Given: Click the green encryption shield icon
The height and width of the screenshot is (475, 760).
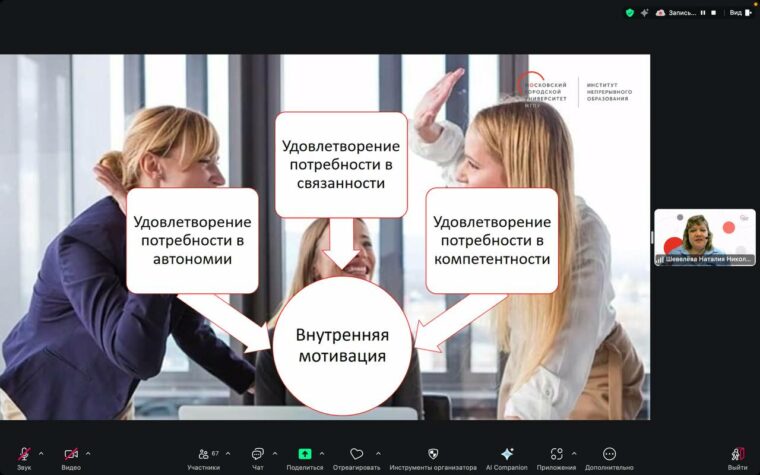Looking at the screenshot, I should (630, 12).
